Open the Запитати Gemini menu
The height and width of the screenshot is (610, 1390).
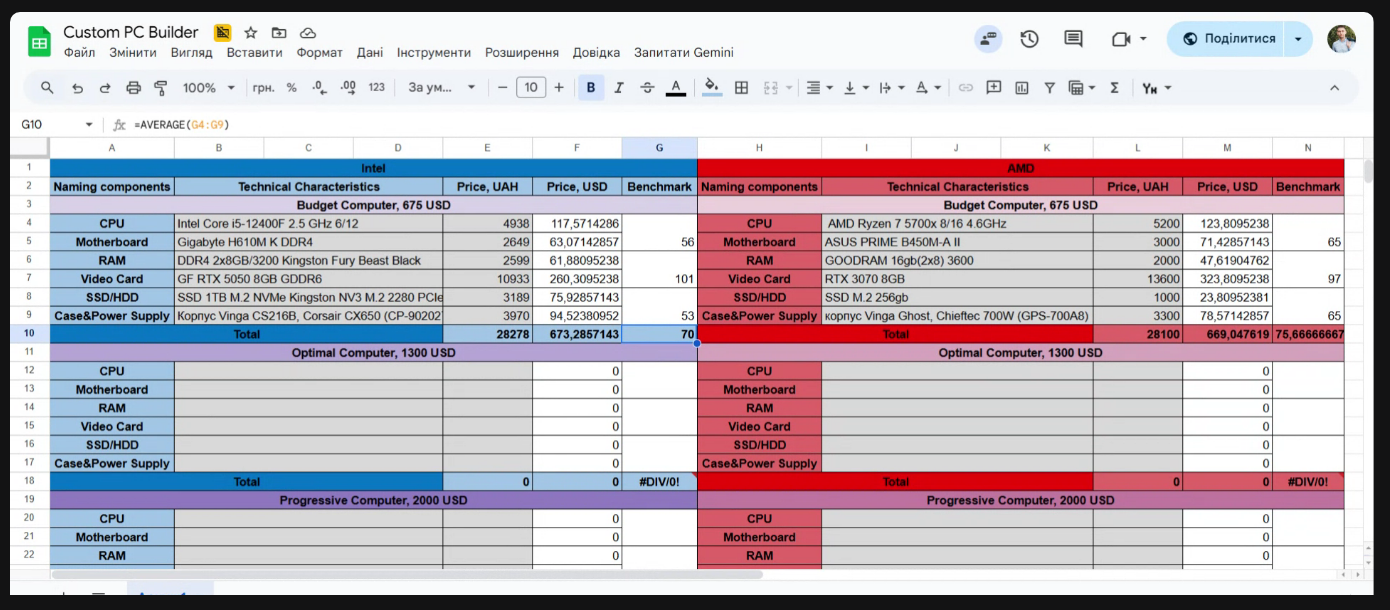684,53
